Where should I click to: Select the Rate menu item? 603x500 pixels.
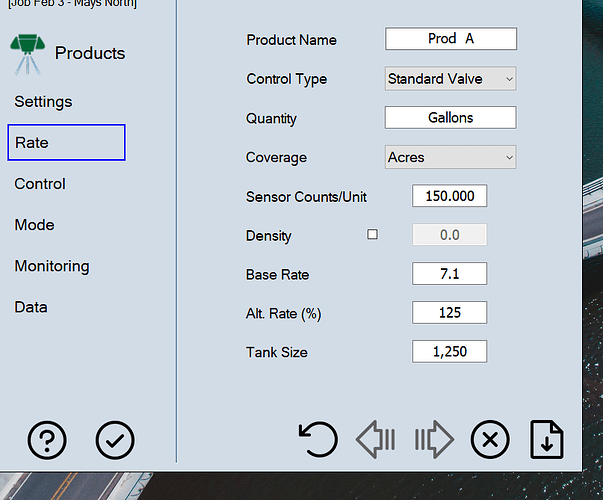66,143
